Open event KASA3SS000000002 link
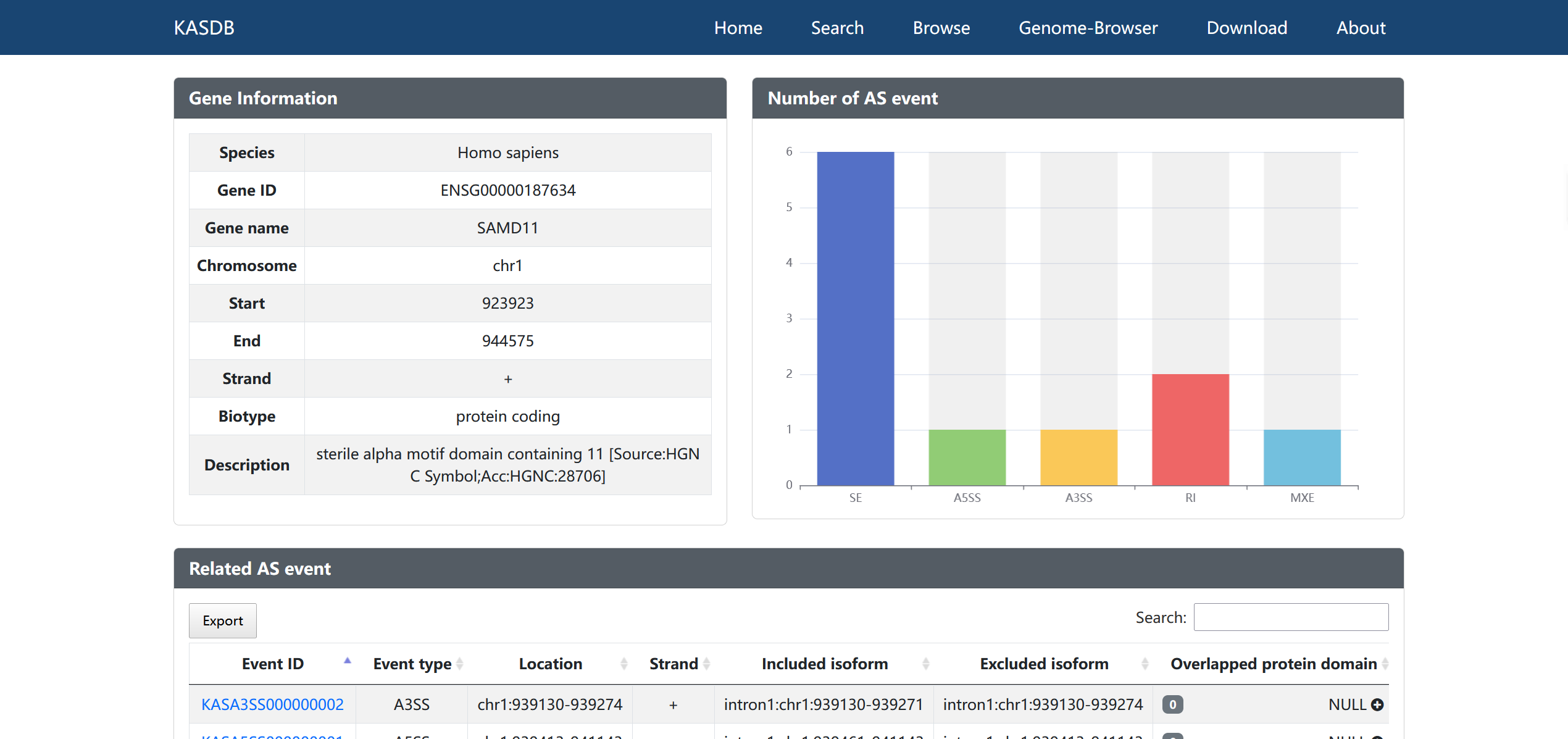The image size is (1568, 739). pyautogui.click(x=272, y=704)
